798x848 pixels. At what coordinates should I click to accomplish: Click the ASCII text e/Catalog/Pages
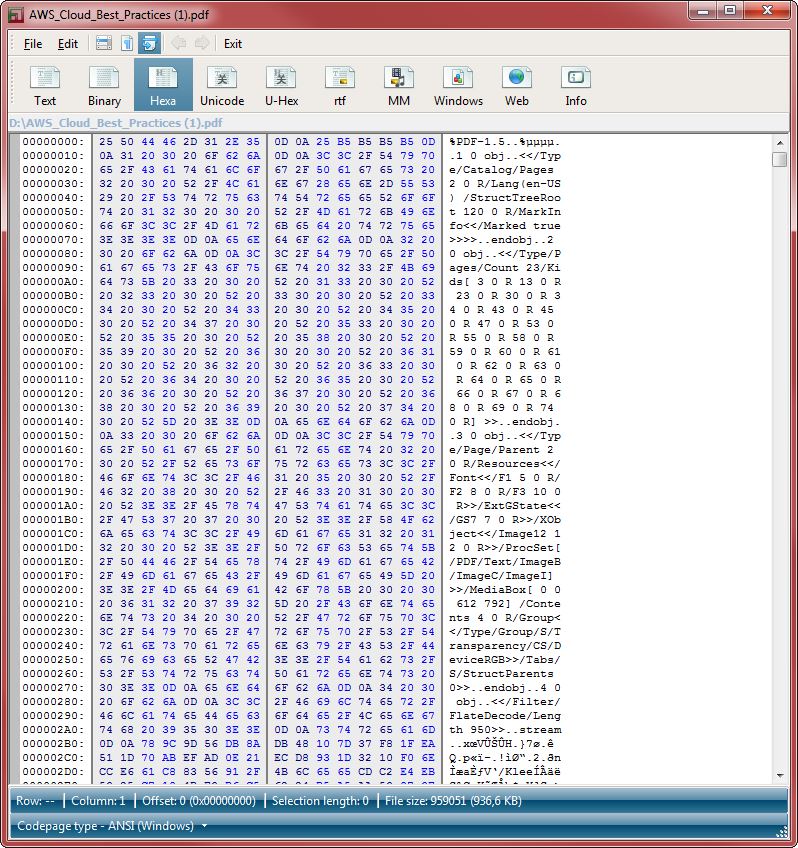pyautogui.click(x=501, y=170)
